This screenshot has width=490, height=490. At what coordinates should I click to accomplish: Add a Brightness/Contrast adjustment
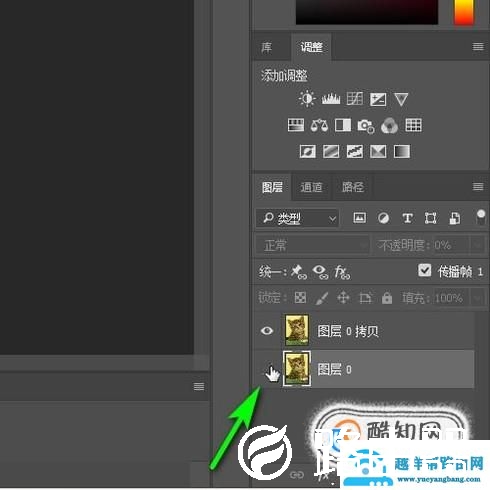pyautogui.click(x=307, y=99)
